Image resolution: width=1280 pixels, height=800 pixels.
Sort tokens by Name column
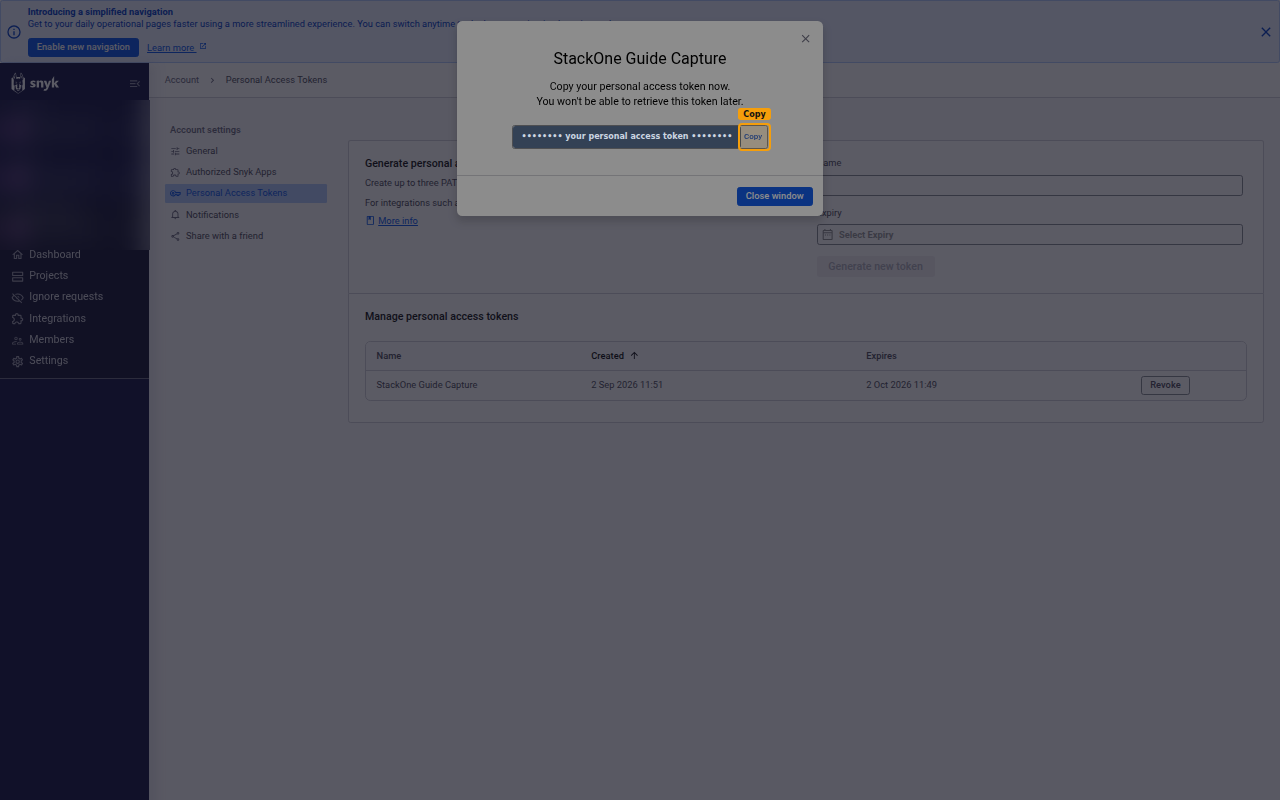389,356
